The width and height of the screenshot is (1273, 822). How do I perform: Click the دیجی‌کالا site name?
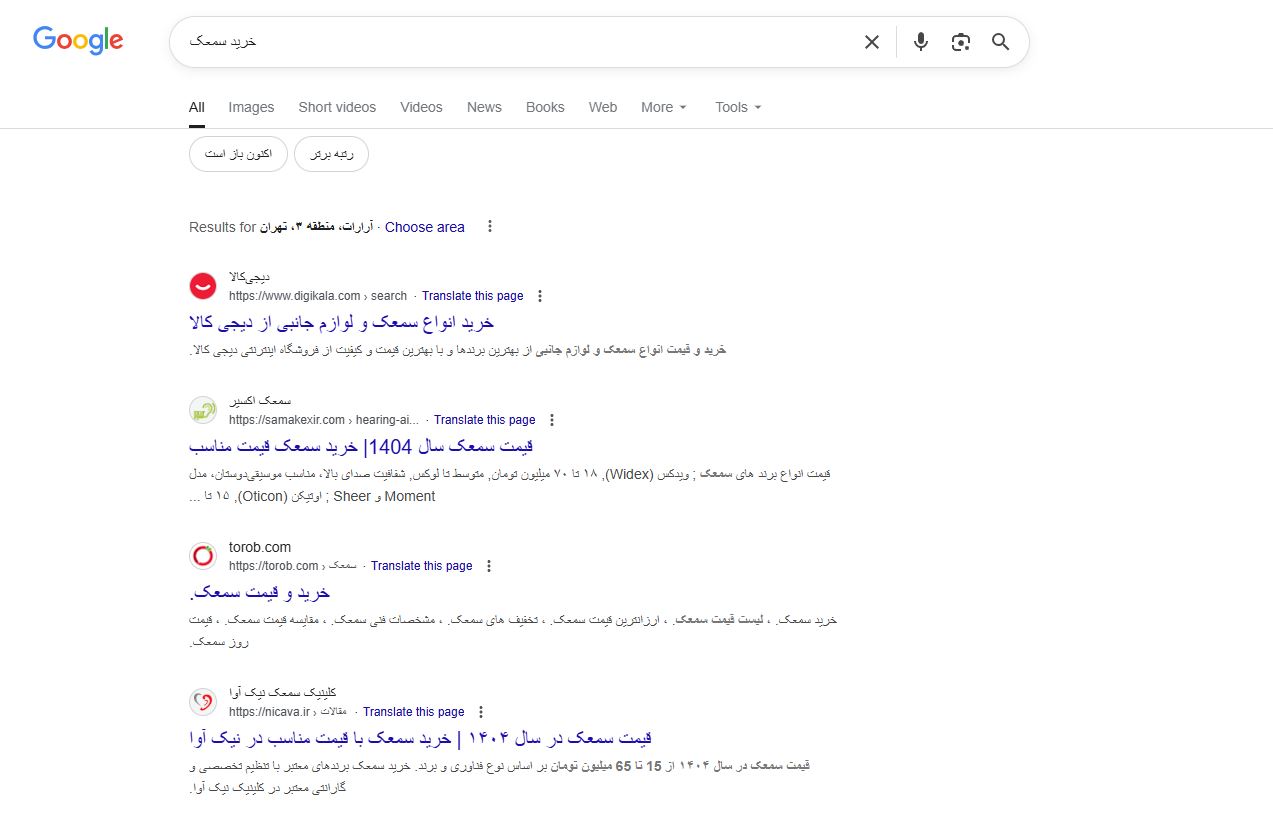click(x=249, y=277)
